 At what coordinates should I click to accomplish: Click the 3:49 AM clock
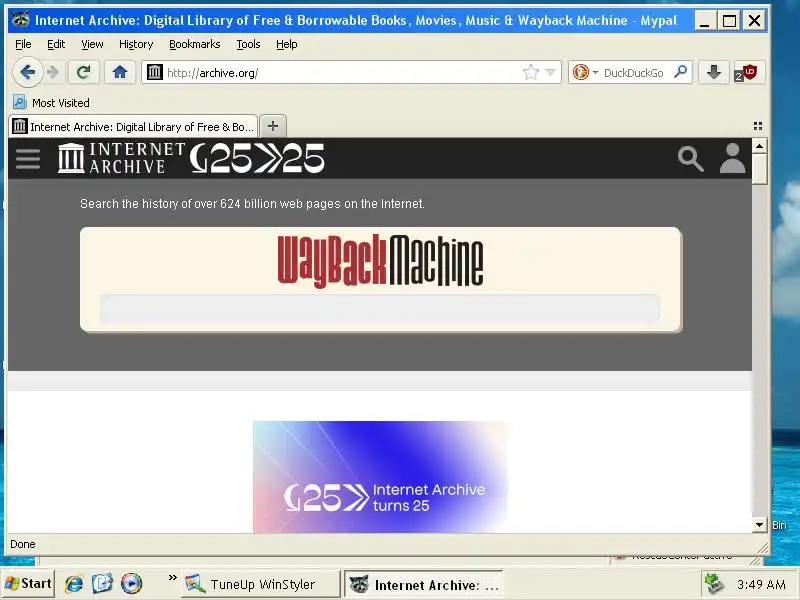tap(761, 585)
